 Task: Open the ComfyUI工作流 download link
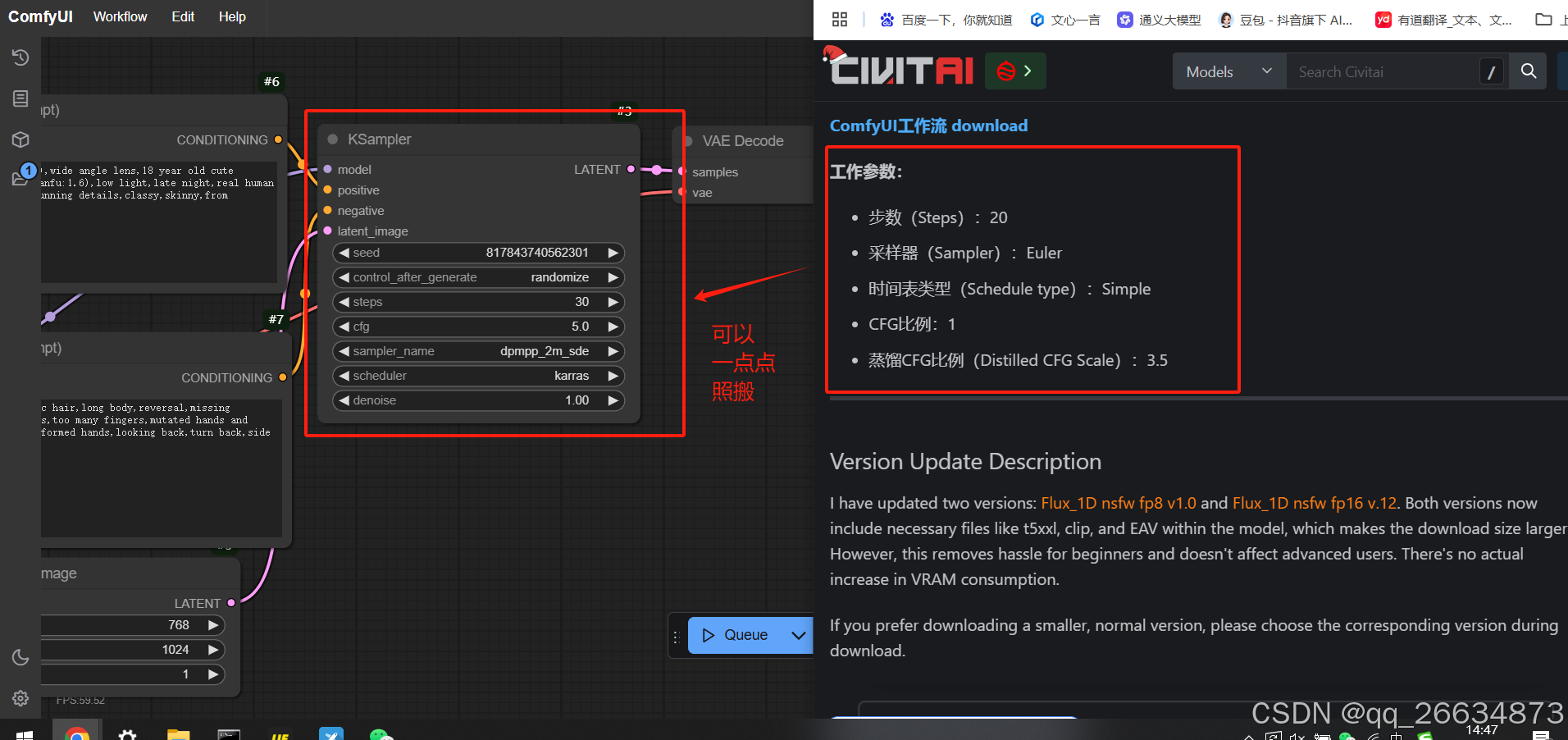point(928,126)
